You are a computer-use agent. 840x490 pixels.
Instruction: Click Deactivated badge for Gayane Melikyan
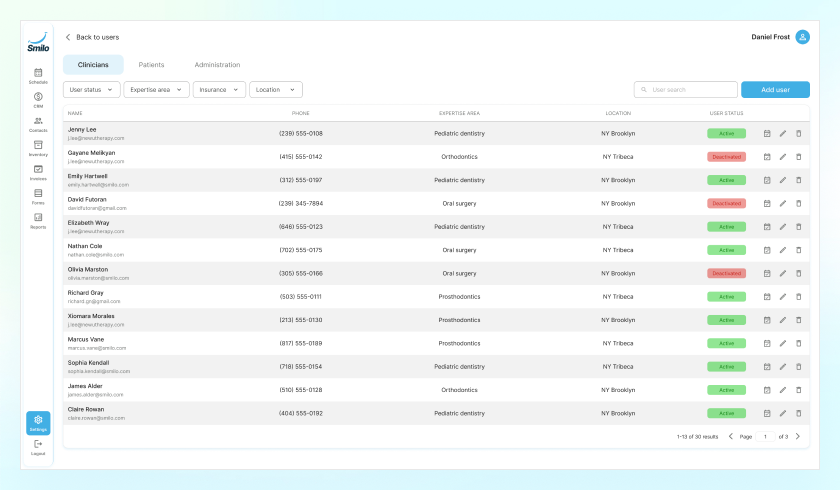[x=726, y=157]
